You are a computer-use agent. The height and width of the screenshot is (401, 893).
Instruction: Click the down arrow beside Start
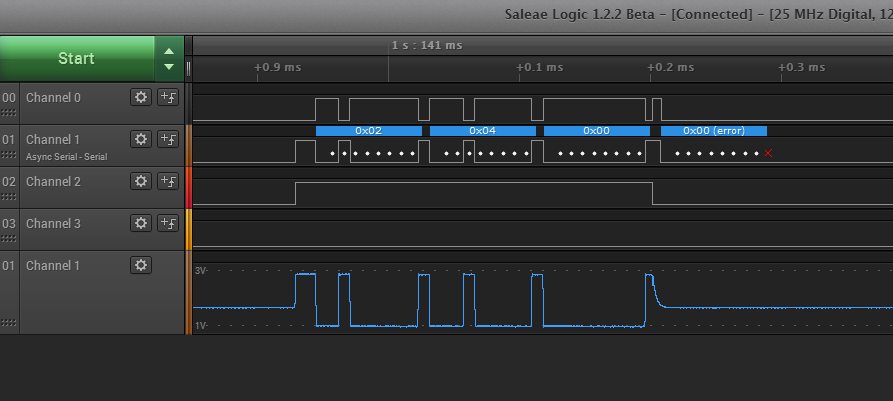coord(169,67)
